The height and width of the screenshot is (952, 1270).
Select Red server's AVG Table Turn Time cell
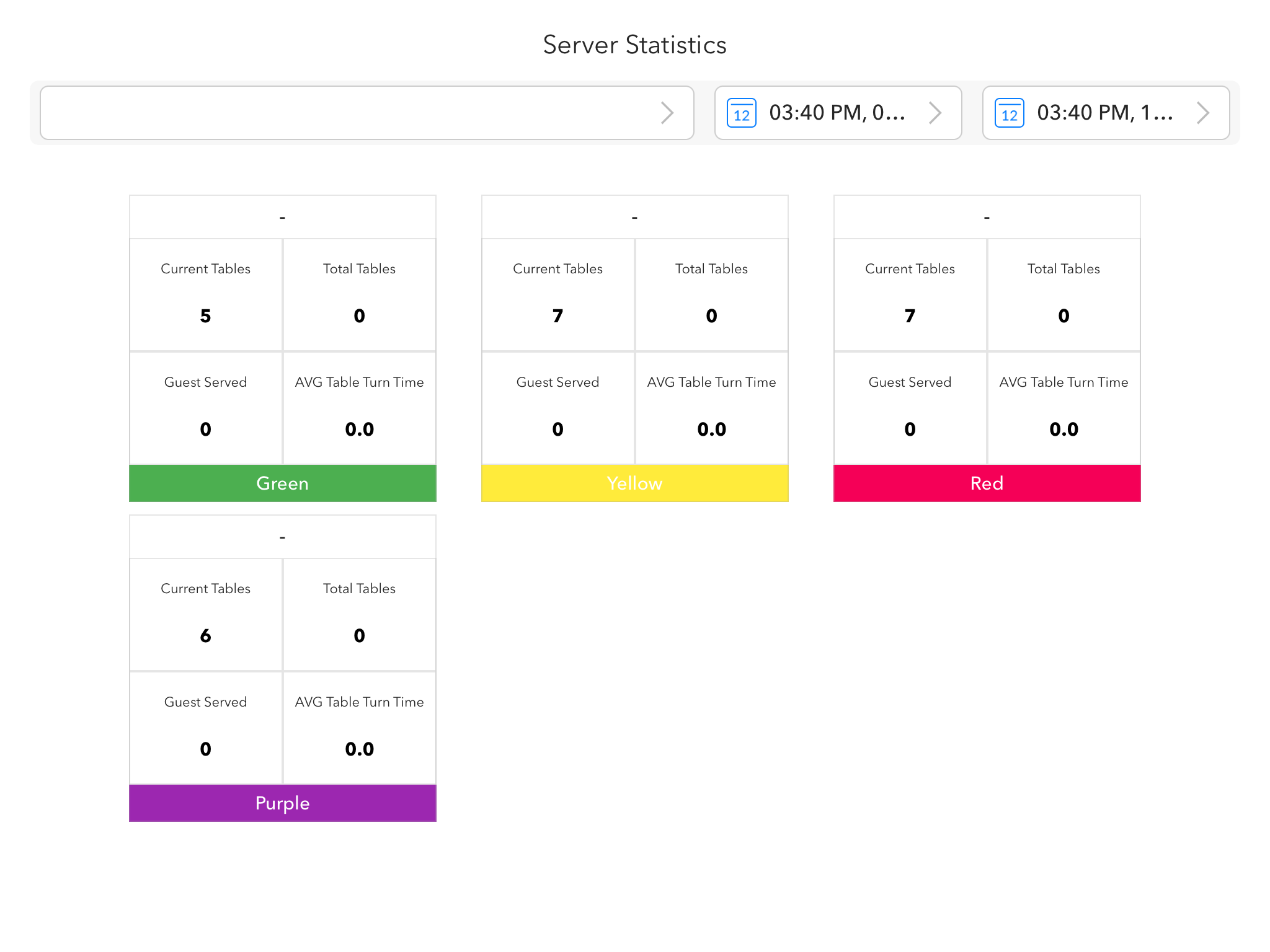click(1064, 408)
